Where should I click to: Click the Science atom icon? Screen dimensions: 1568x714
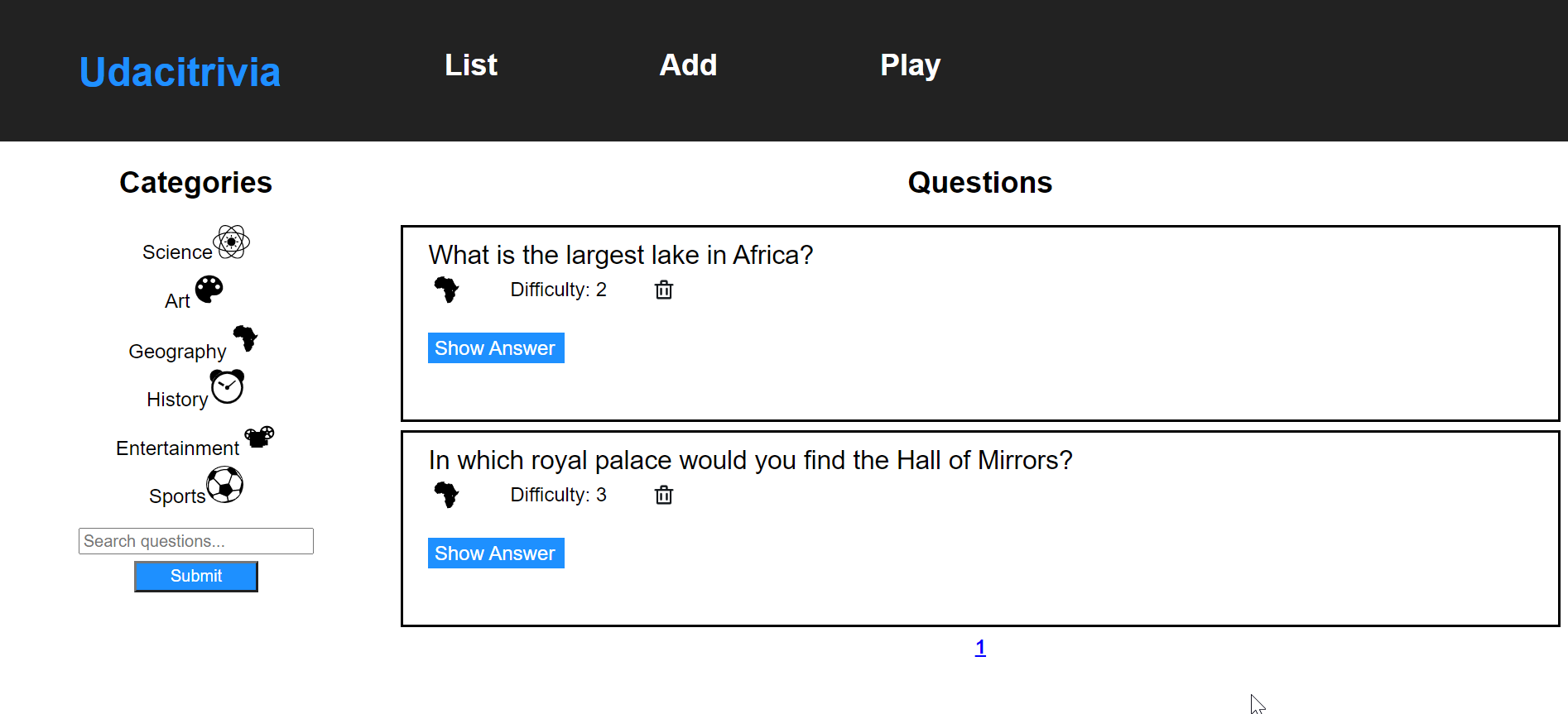231,242
